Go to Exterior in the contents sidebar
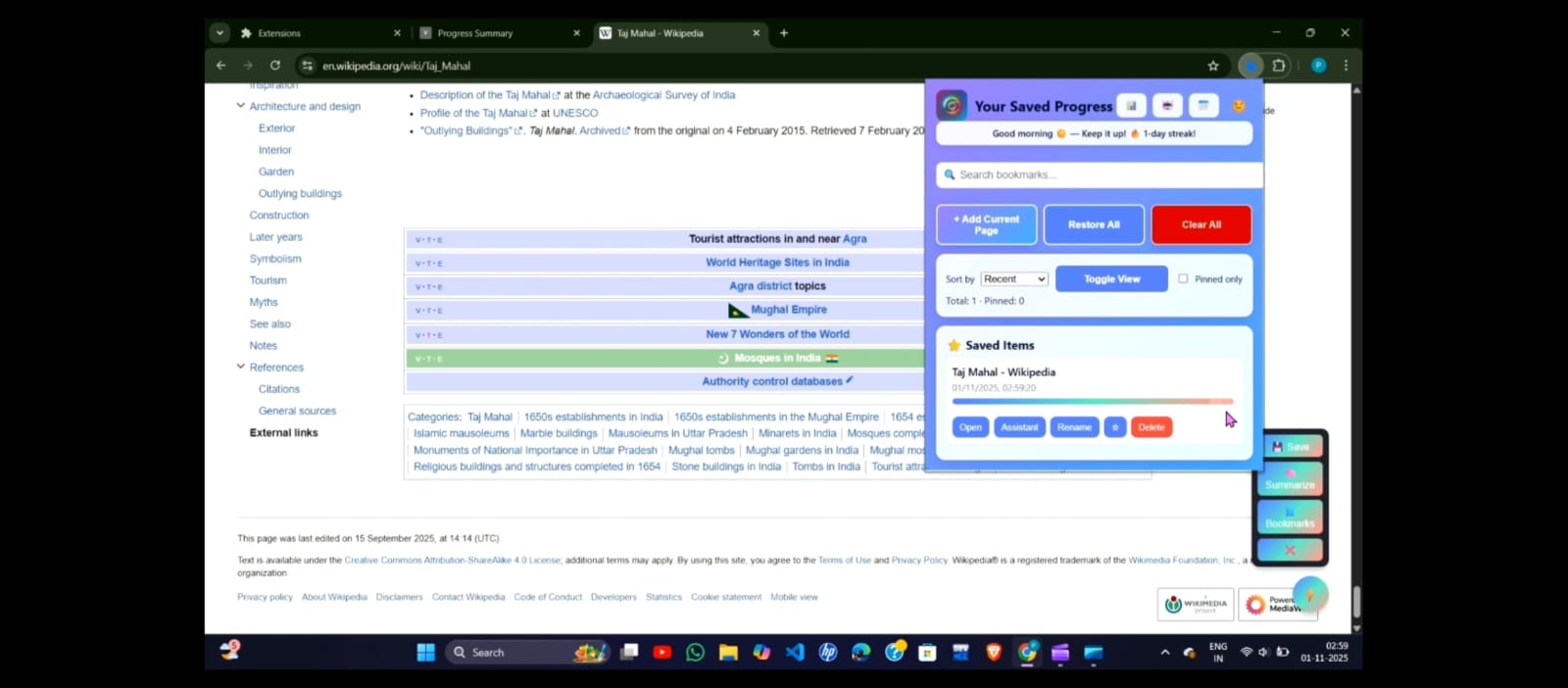 pos(276,128)
